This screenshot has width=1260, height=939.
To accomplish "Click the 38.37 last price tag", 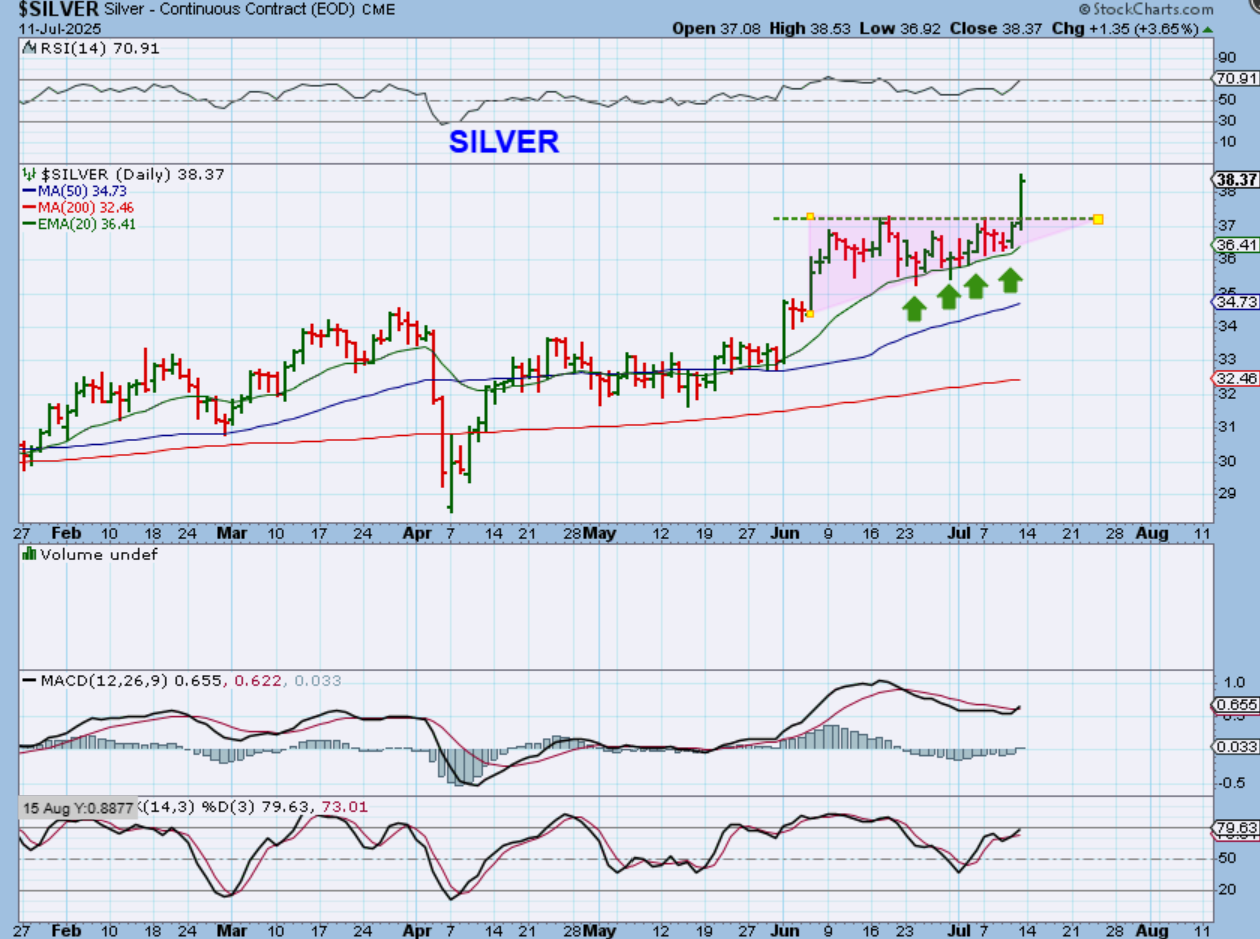I will [x=1234, y=180].
